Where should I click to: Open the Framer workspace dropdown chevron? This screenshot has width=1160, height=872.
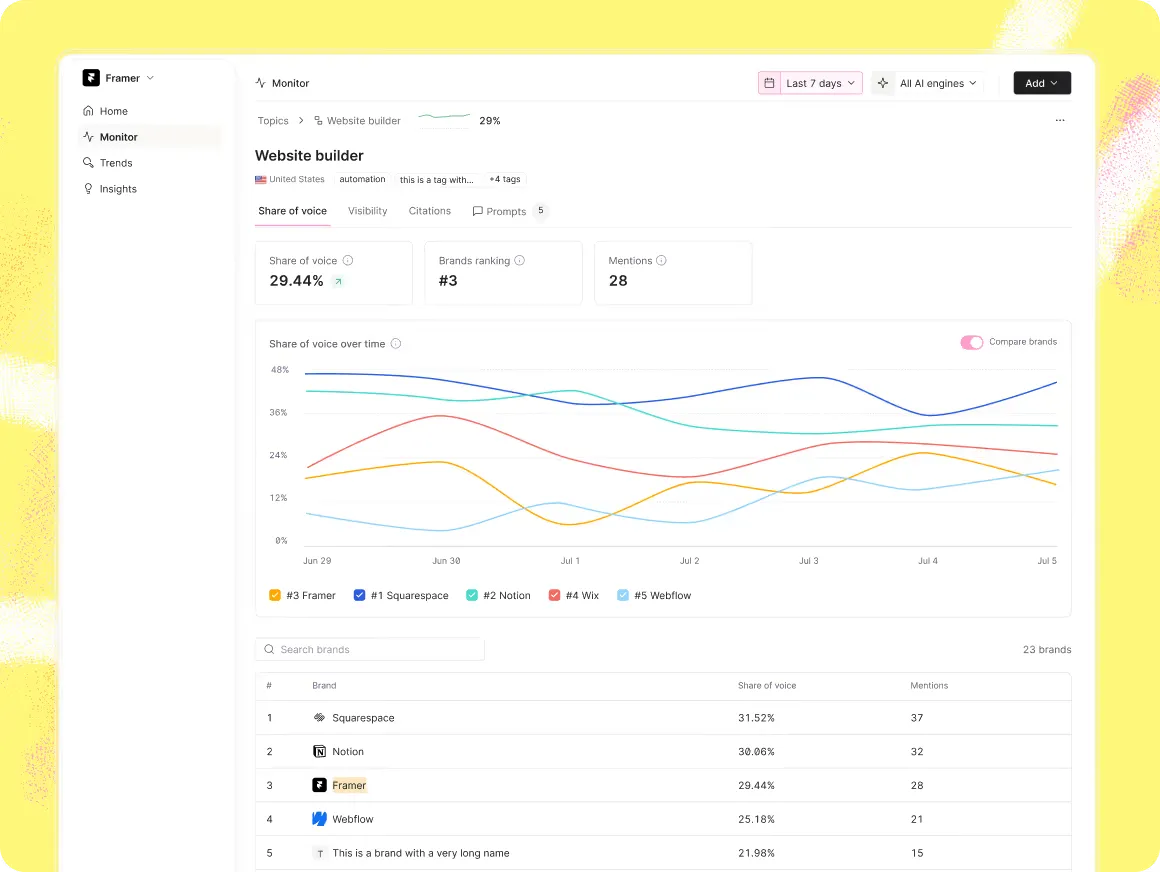click(x=150, y=78)
